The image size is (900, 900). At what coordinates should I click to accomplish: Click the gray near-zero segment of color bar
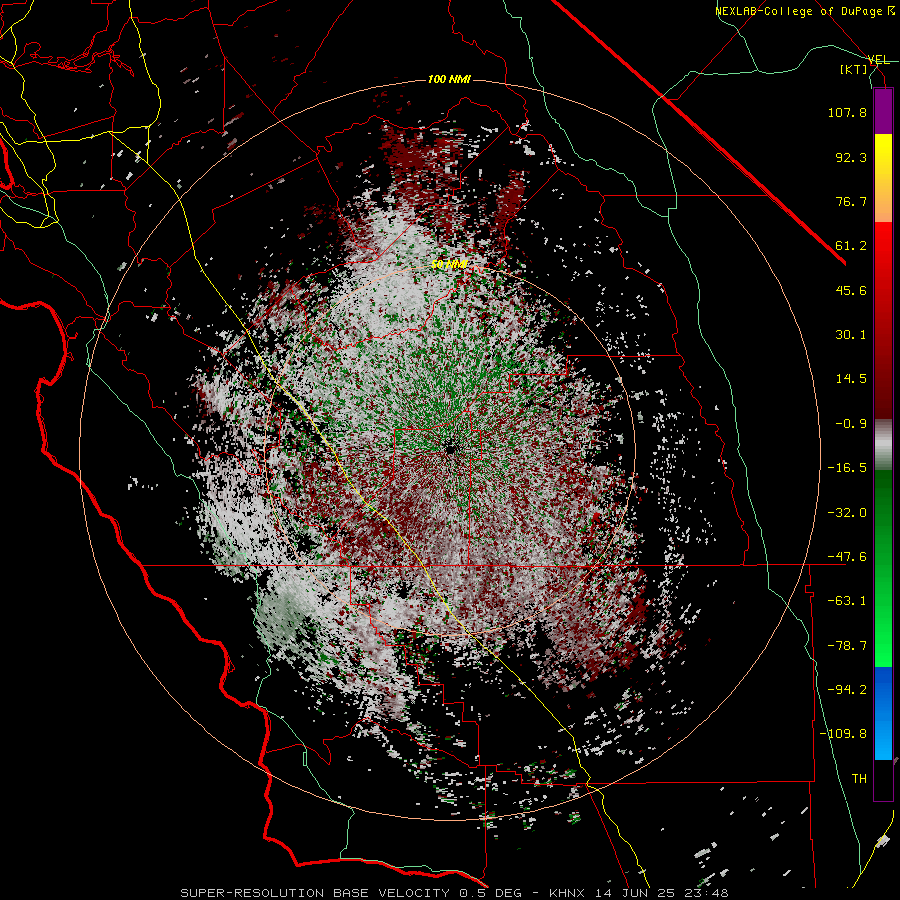(883, 443)
